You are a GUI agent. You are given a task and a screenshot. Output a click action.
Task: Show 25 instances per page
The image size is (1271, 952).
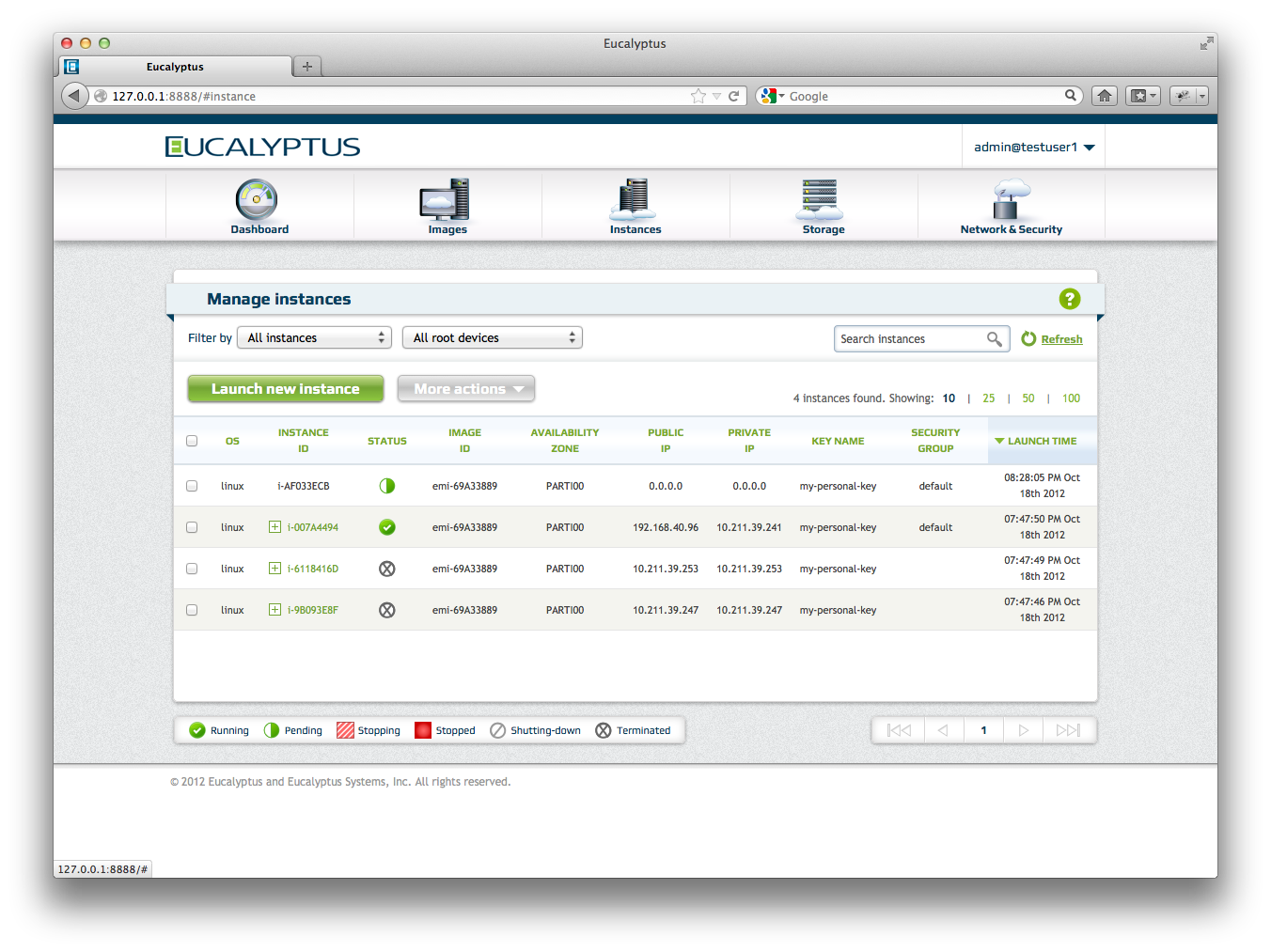coord(988,398)
